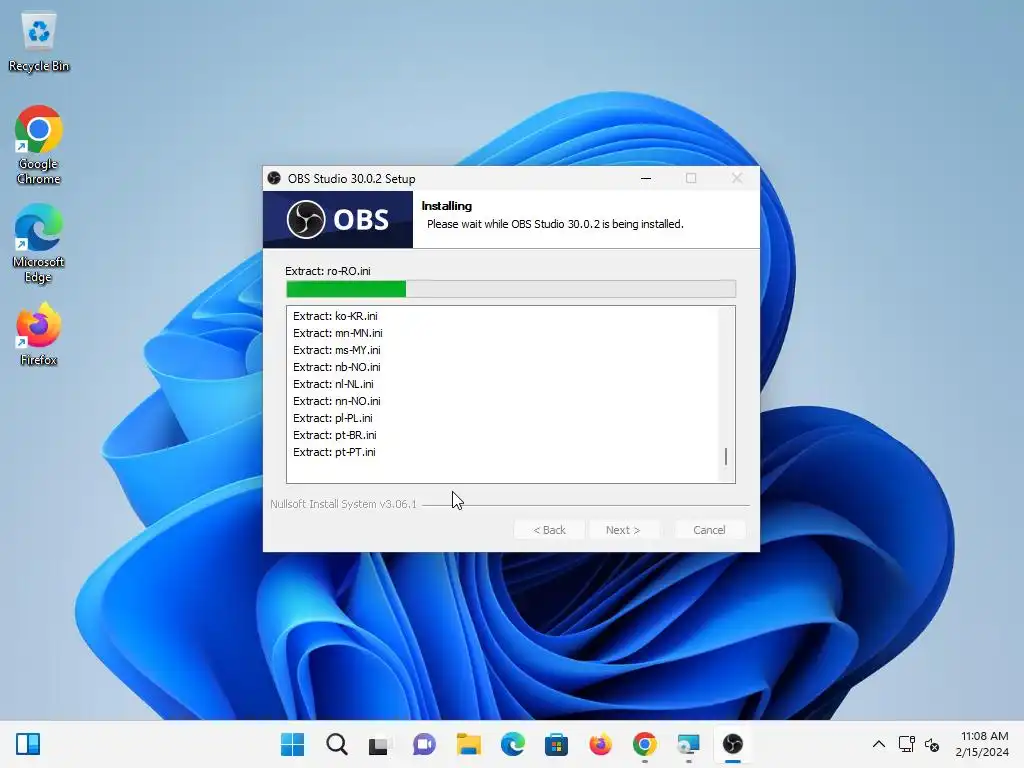Select the "Extract: pt-BR.ini" log line
The image size is (1024, 768).
[334, 435]
